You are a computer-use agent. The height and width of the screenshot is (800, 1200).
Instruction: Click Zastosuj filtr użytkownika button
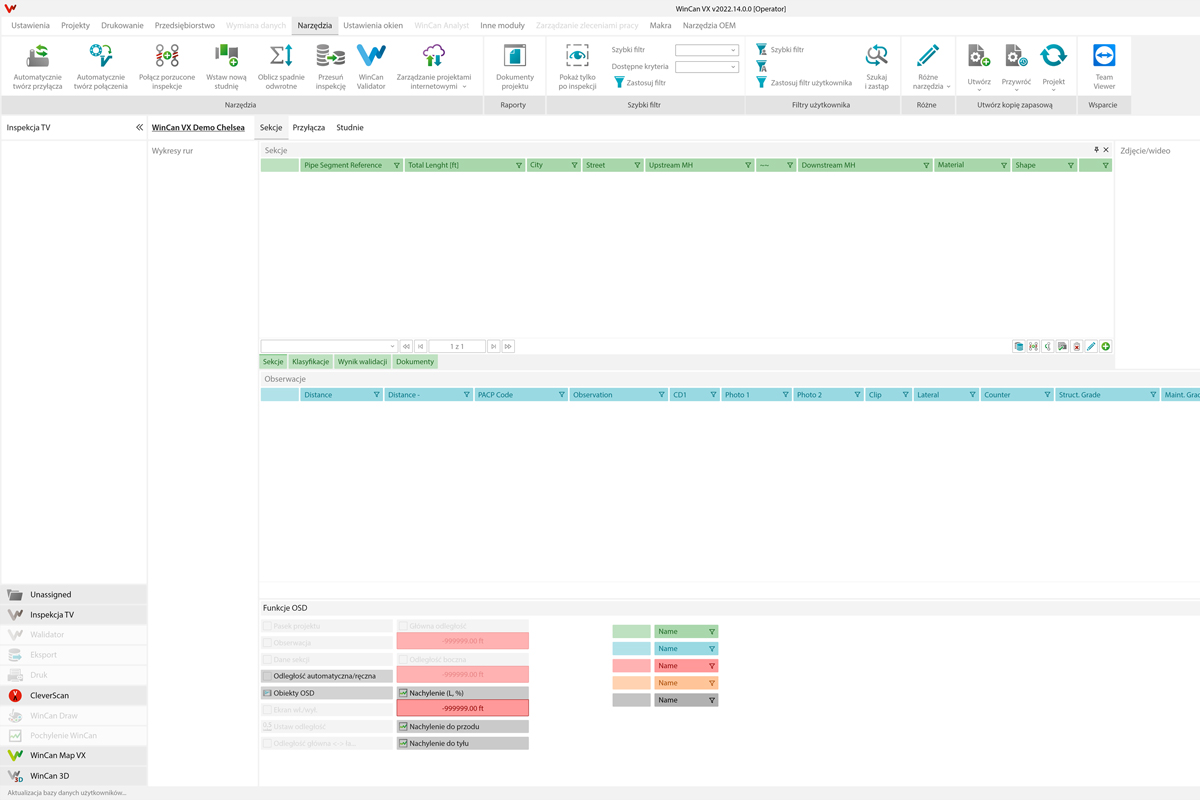pos(804,83)
